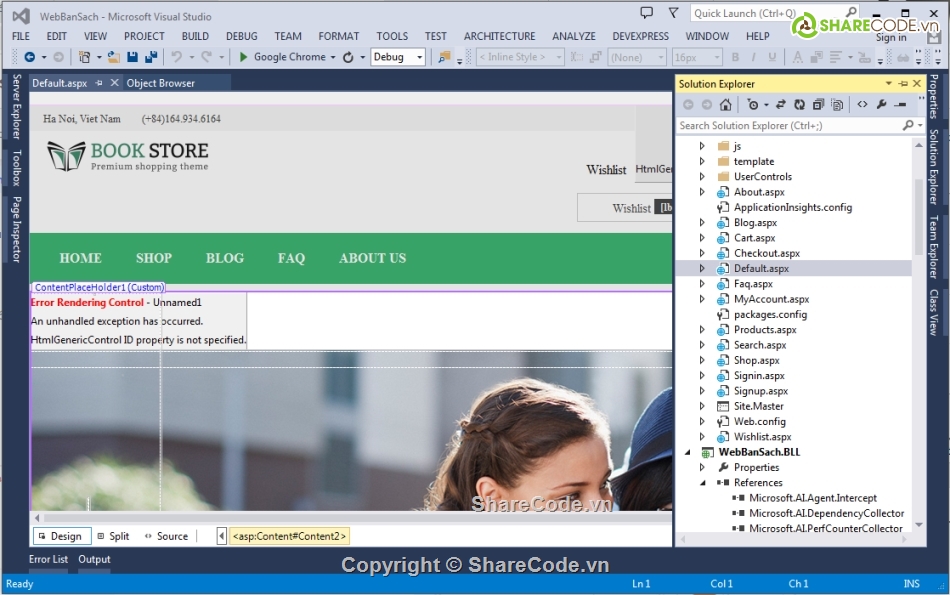Collapse the WebBanSach.BLL project node
Screen dimensions: 950x595
[688, 452]
